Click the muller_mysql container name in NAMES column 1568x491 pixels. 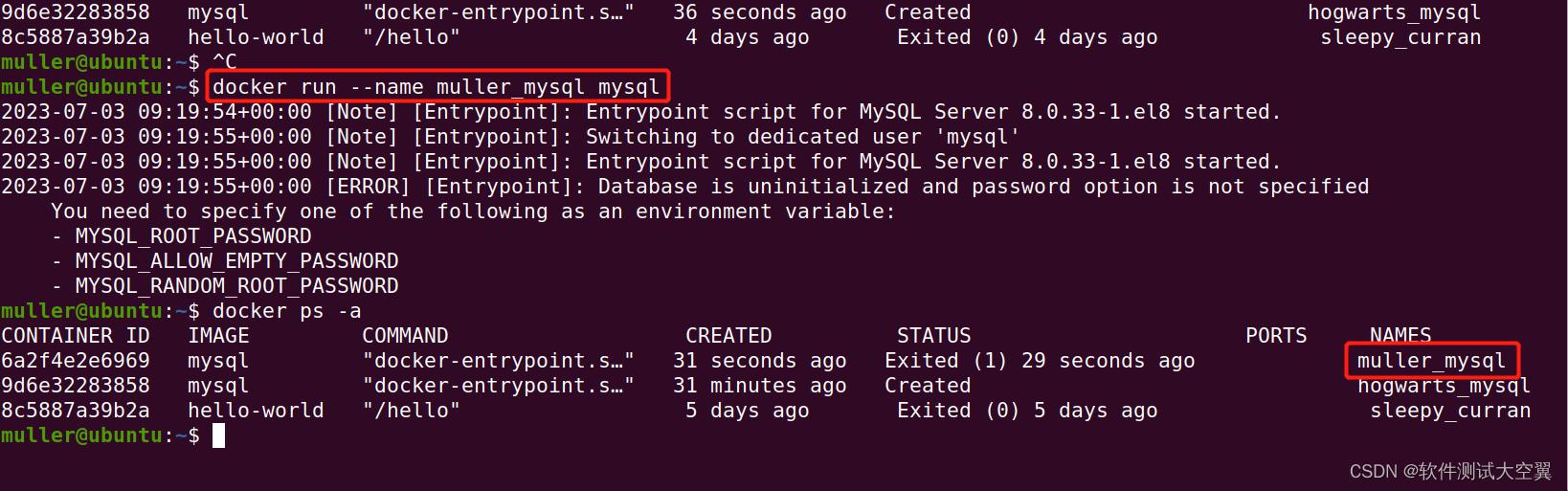1431,361
